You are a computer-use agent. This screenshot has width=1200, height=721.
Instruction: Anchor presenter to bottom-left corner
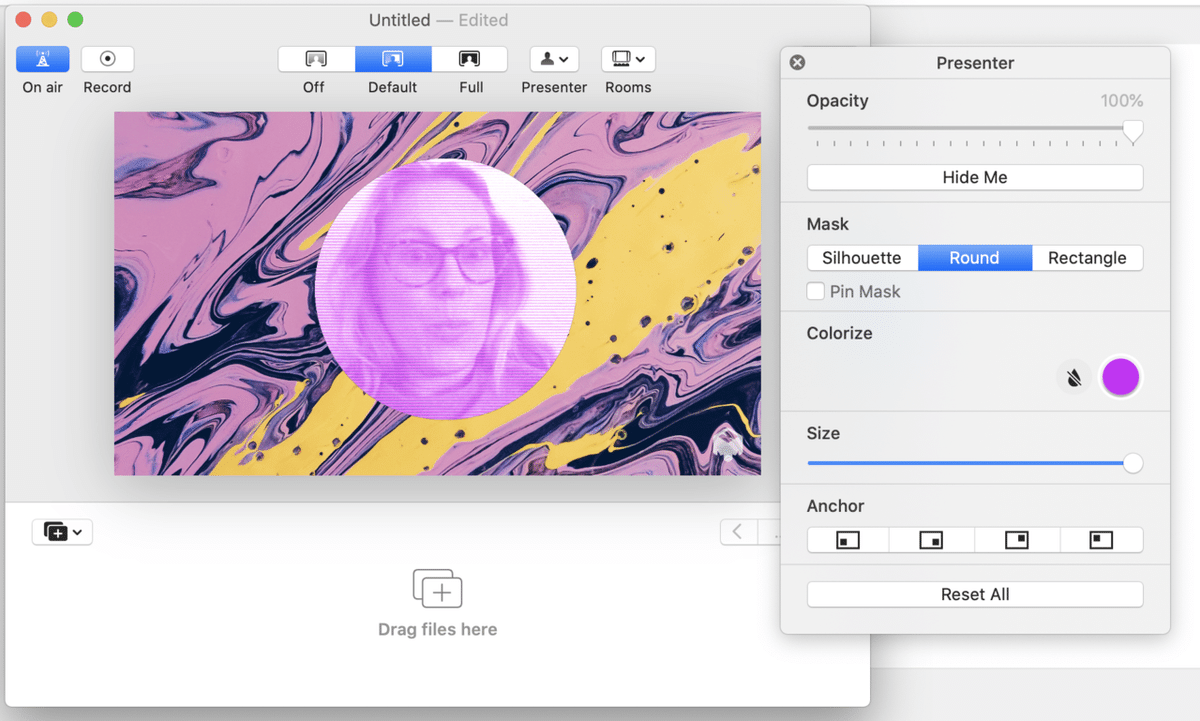click(x=848, y=540)
